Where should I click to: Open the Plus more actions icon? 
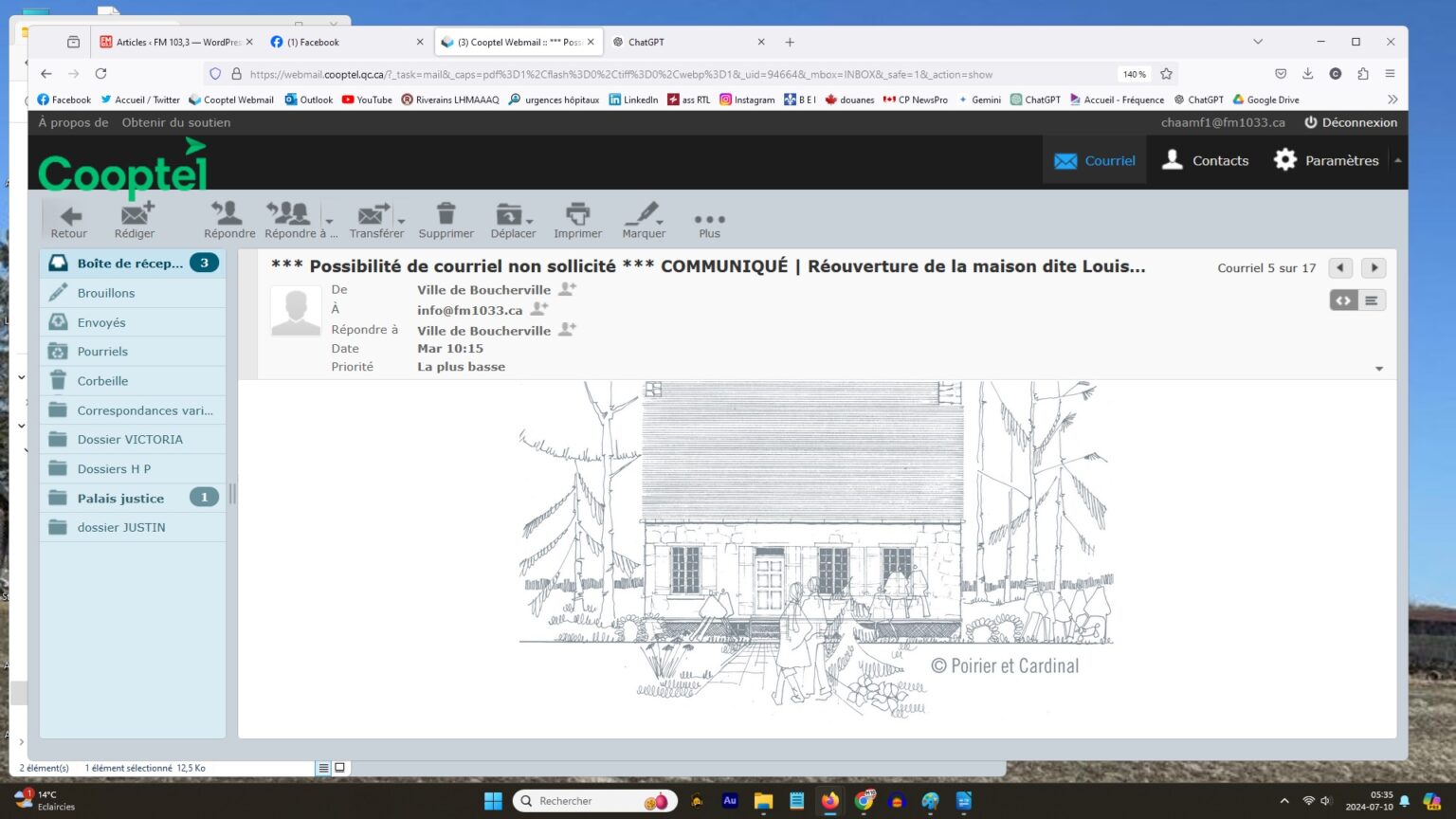[709, 220]
